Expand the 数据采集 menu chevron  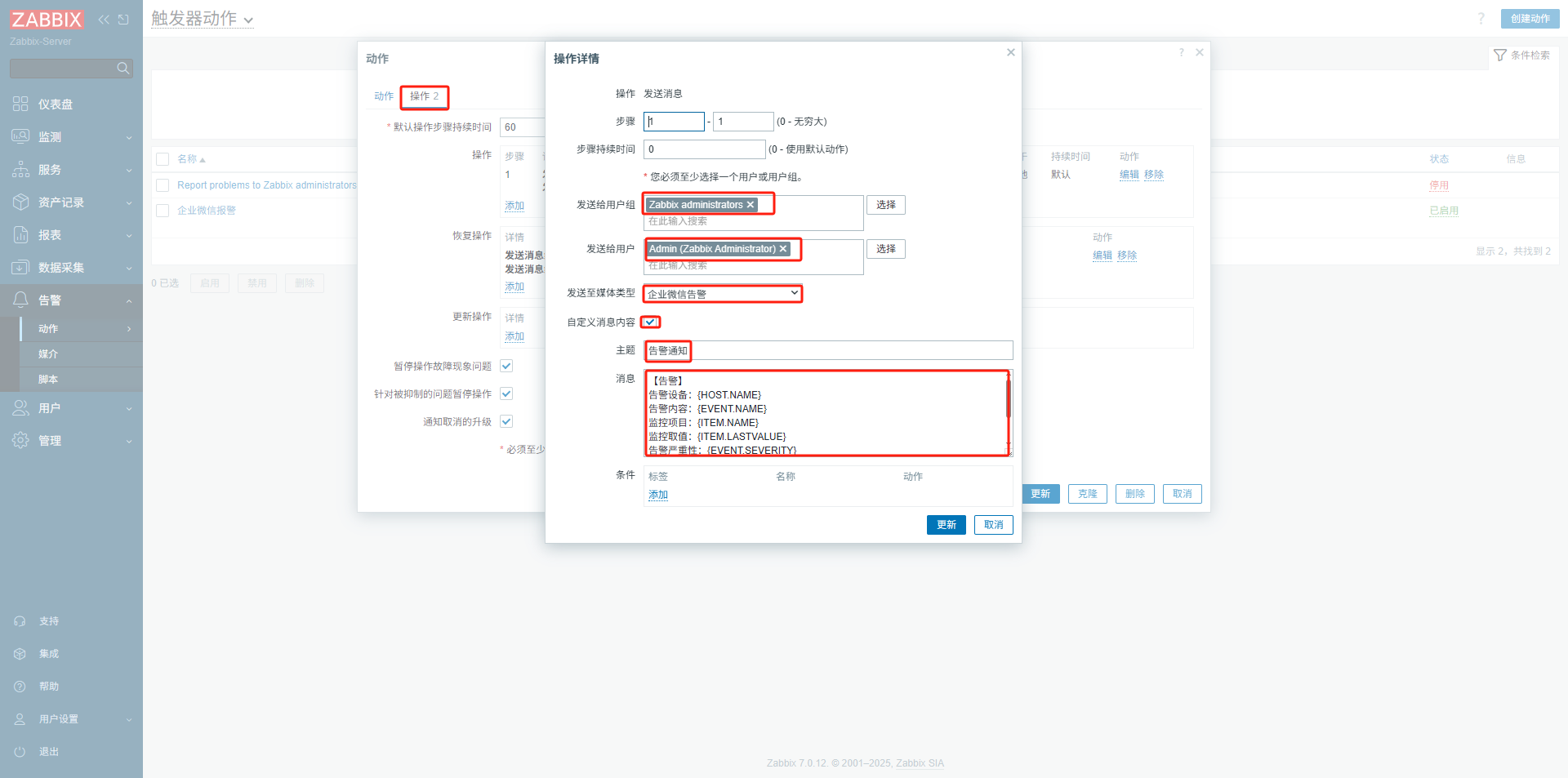pos(129,269)
